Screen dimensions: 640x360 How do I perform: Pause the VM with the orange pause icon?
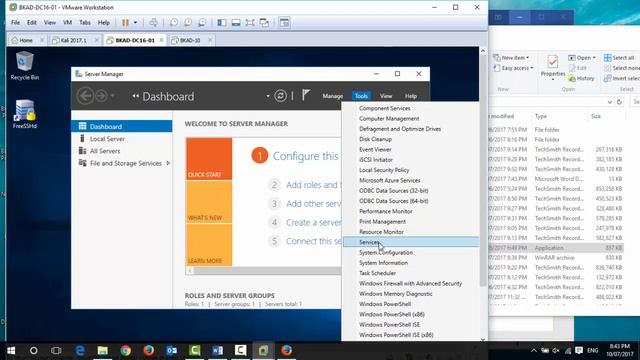coord(125,22)
